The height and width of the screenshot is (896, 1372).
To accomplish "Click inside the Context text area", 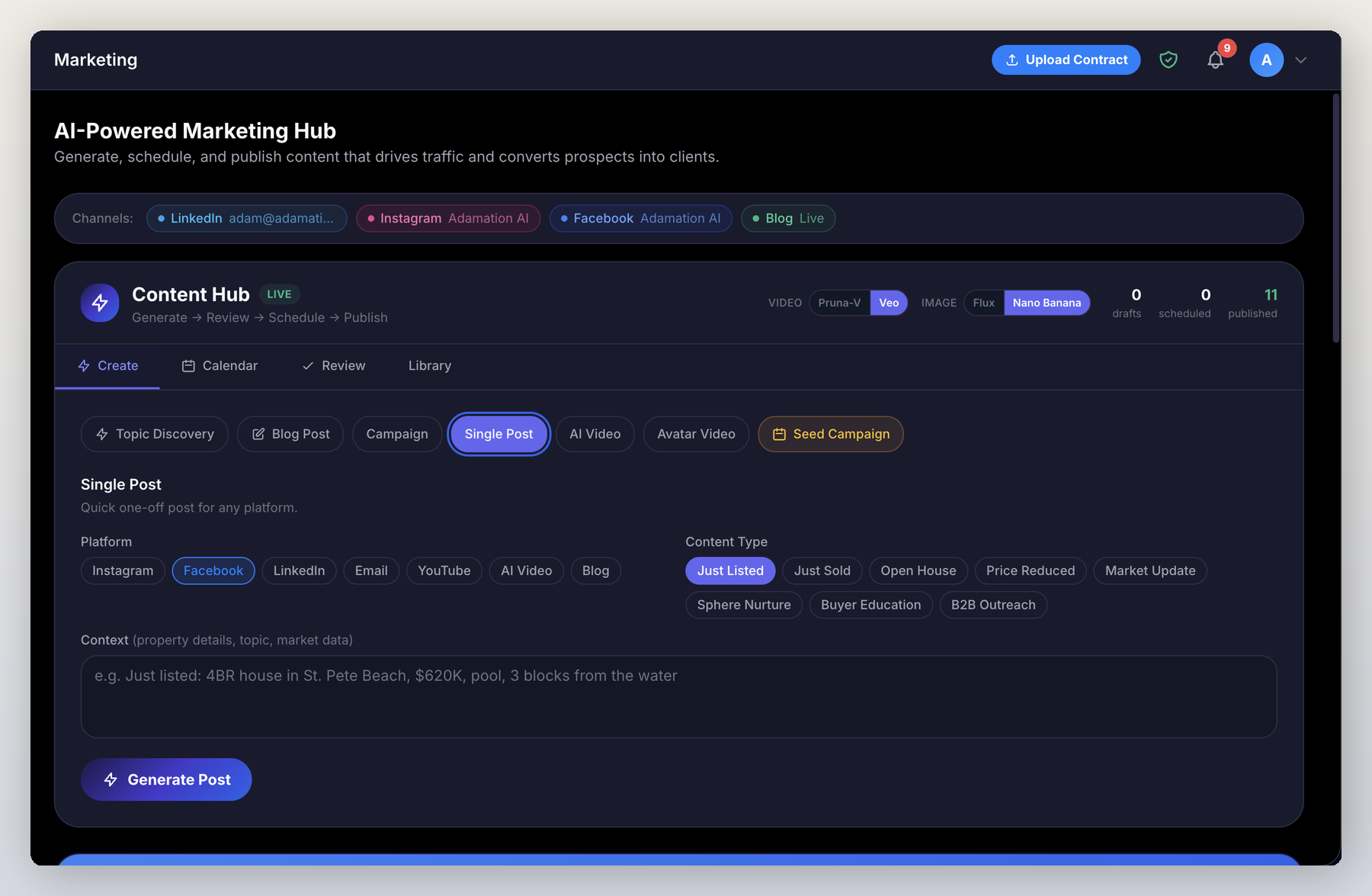I will (677, 695).
